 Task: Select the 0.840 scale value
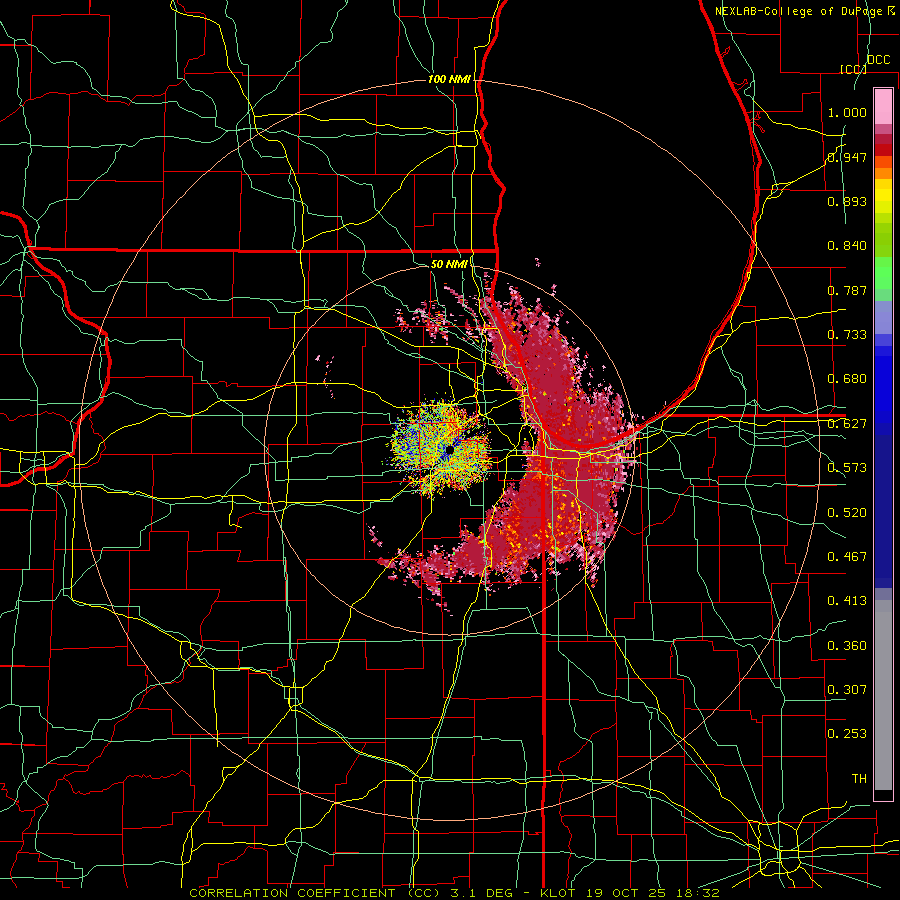(847, 246)
